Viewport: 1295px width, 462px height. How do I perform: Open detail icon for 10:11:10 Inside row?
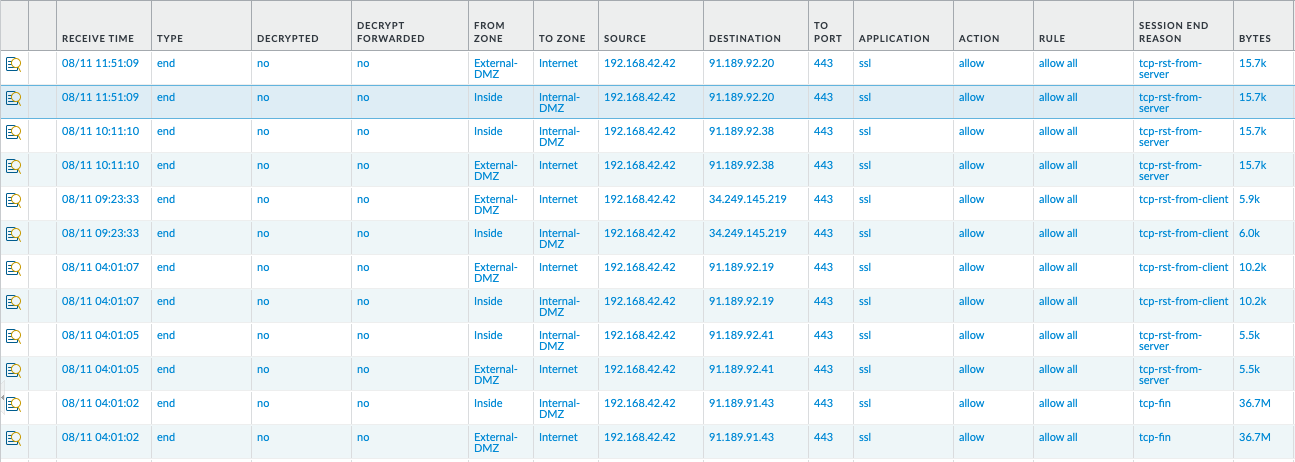click(13, 132)
